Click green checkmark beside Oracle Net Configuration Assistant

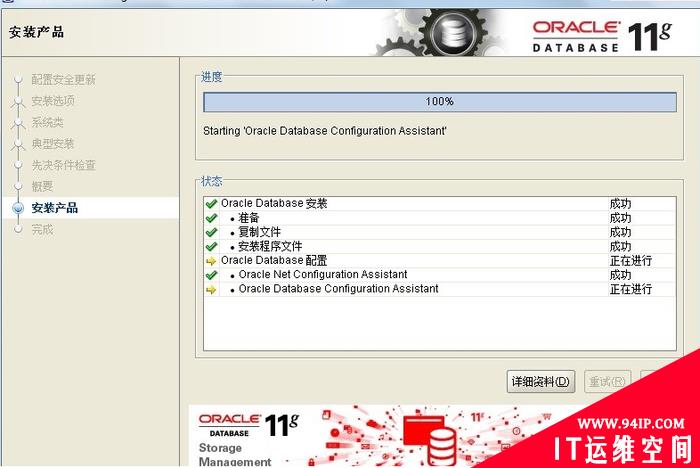[x=211, y=275]
